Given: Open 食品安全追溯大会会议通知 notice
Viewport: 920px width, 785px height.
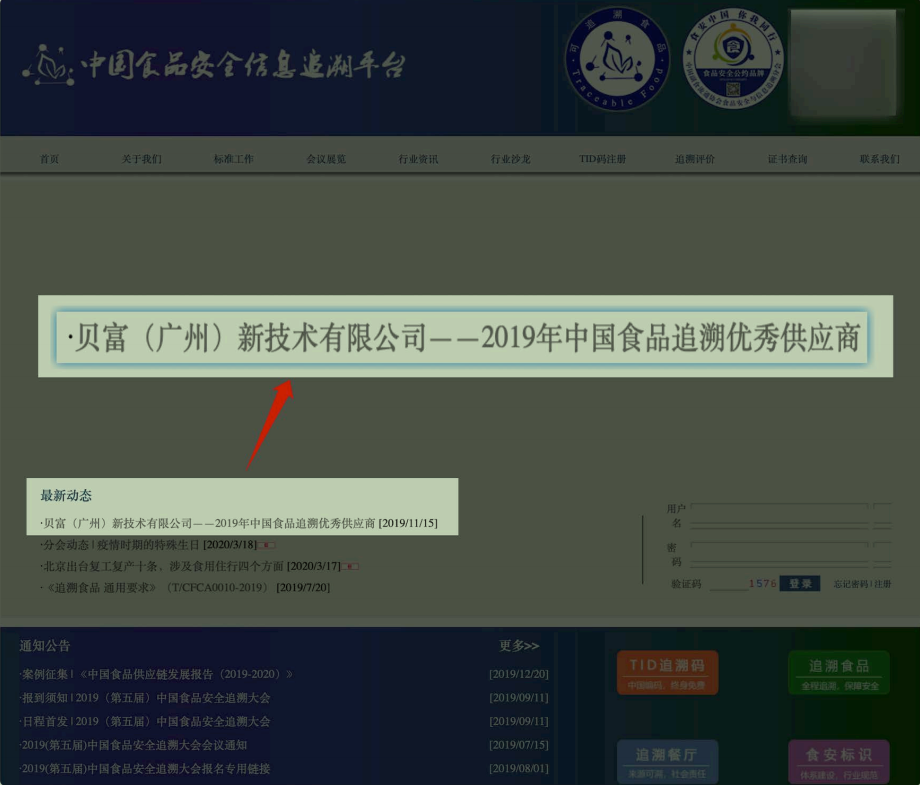Looking at the screenshot, I should click(x=133, y=745).
